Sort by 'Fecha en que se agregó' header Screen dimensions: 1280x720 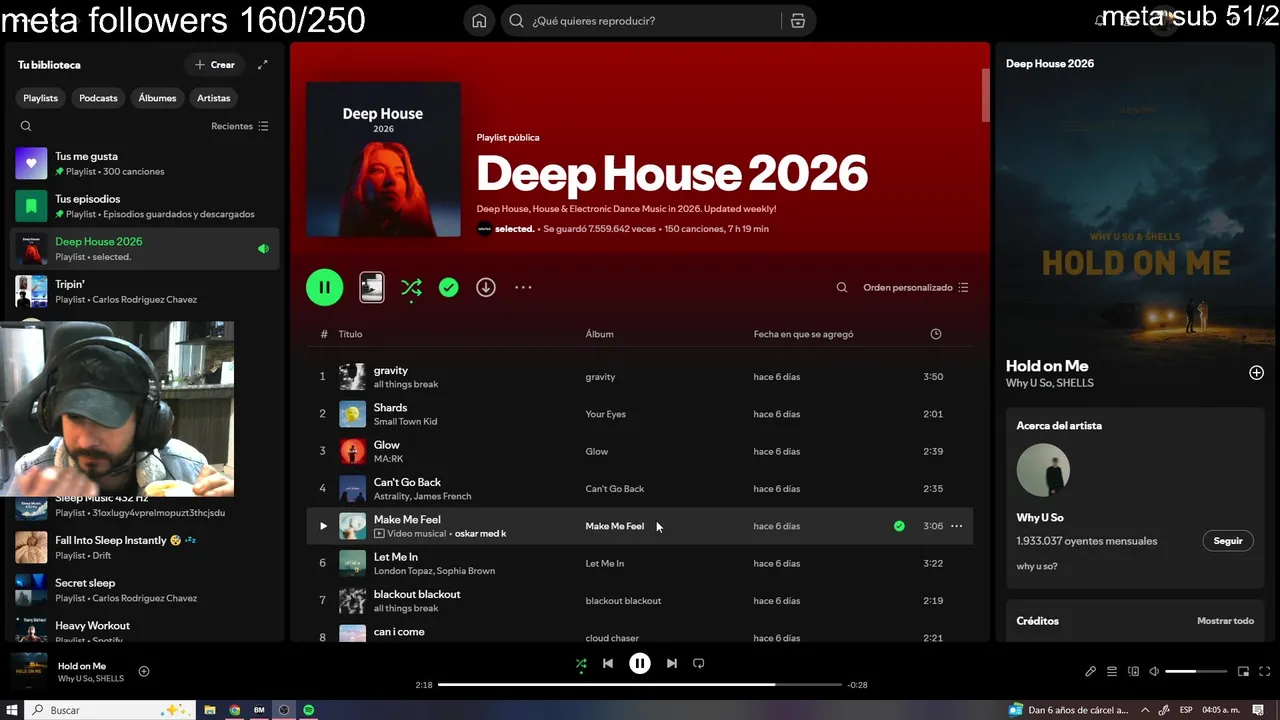point(803,334)
